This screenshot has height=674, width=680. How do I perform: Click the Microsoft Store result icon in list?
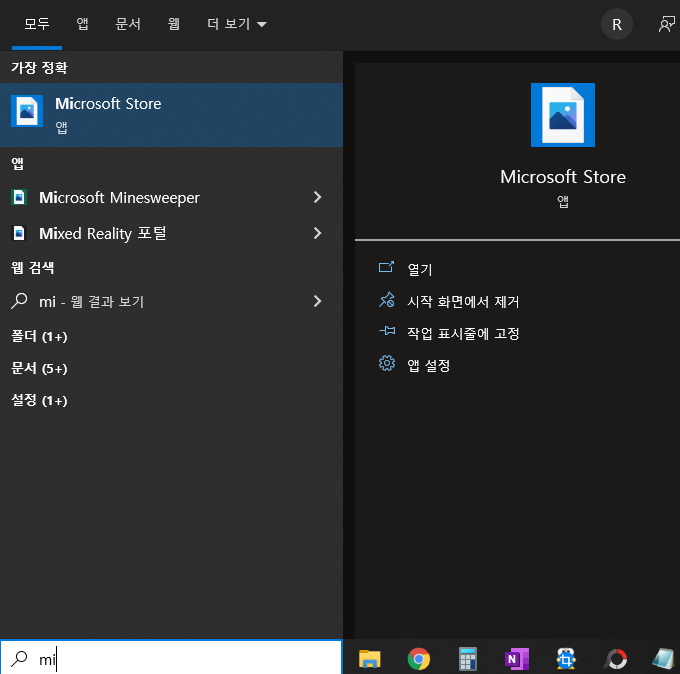coord(27,111)
